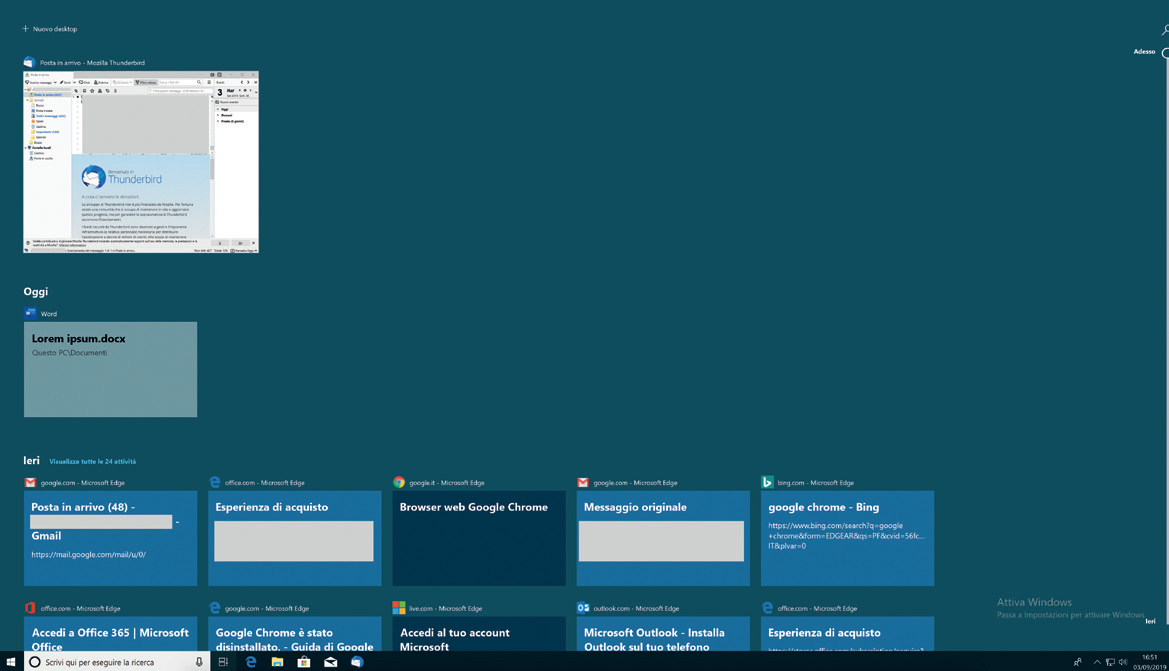Click the Microsoft logo next to live.com
The image size is (1169, 671).
(399, 608)
